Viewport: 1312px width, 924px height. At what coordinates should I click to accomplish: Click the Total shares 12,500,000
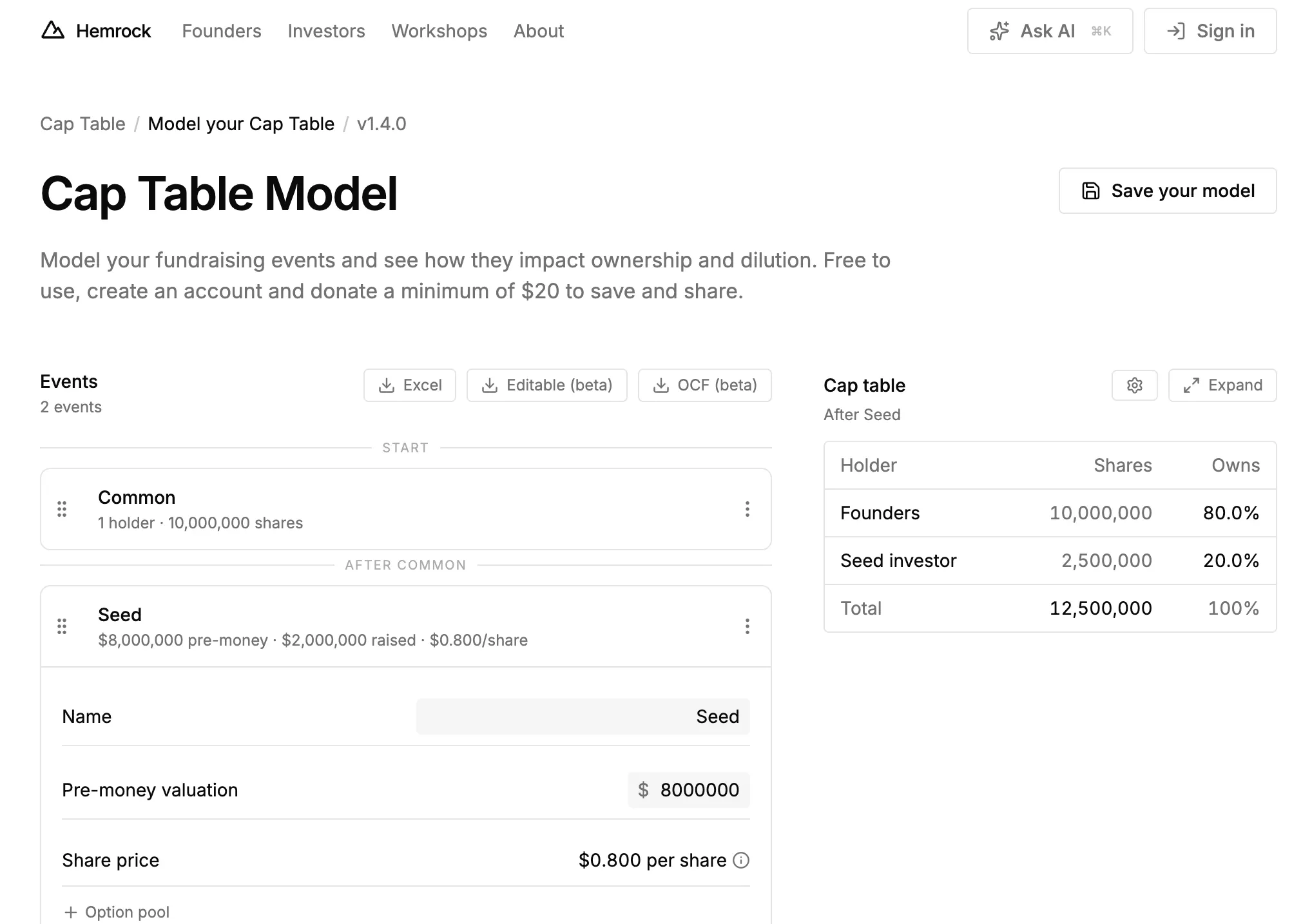(1101, 608)
